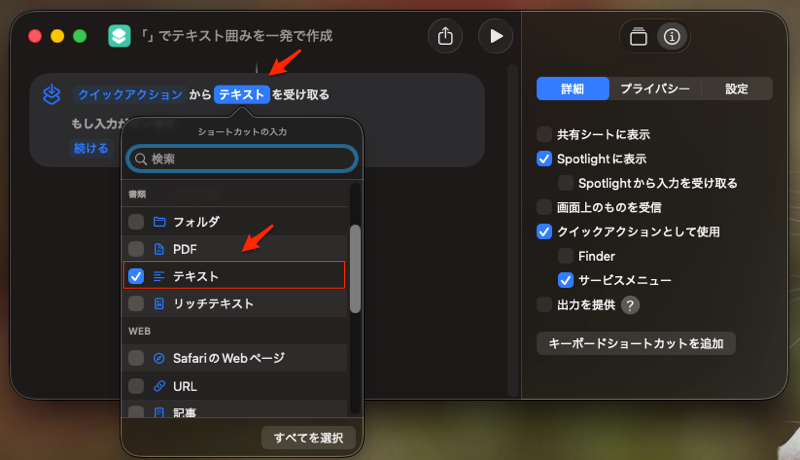Uncheck the サービスメニュー checkbox
This screenshot has height=460, width=800.
[x=565, y=280]
